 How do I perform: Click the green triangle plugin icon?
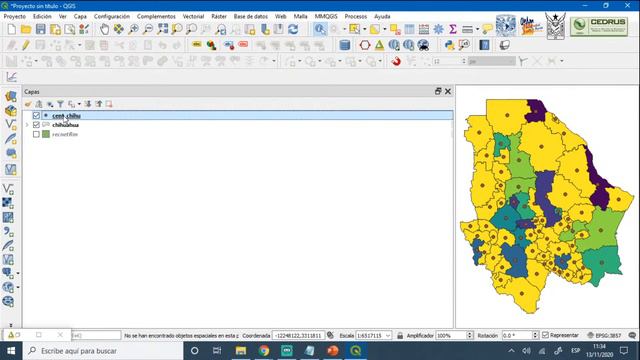379,45
